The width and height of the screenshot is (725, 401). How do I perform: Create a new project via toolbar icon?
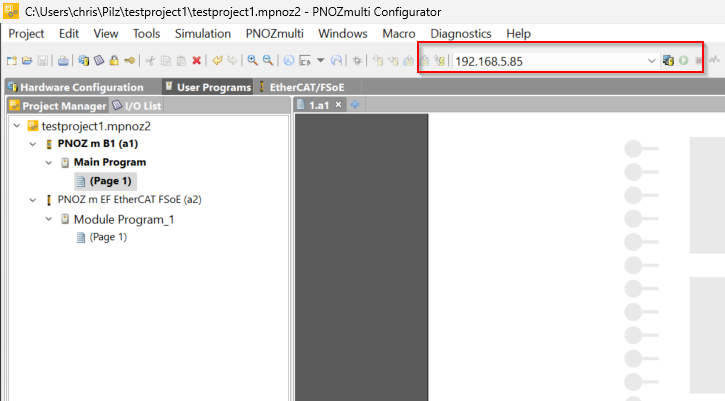pos(12,61)
